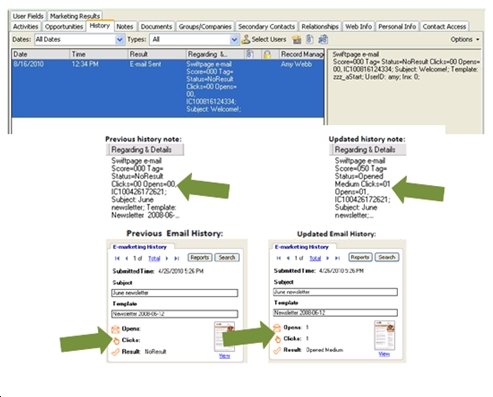This screenshot has height=397, width=493.
Task: Click Total link in Previous Email History
Action: coord(154,258)
